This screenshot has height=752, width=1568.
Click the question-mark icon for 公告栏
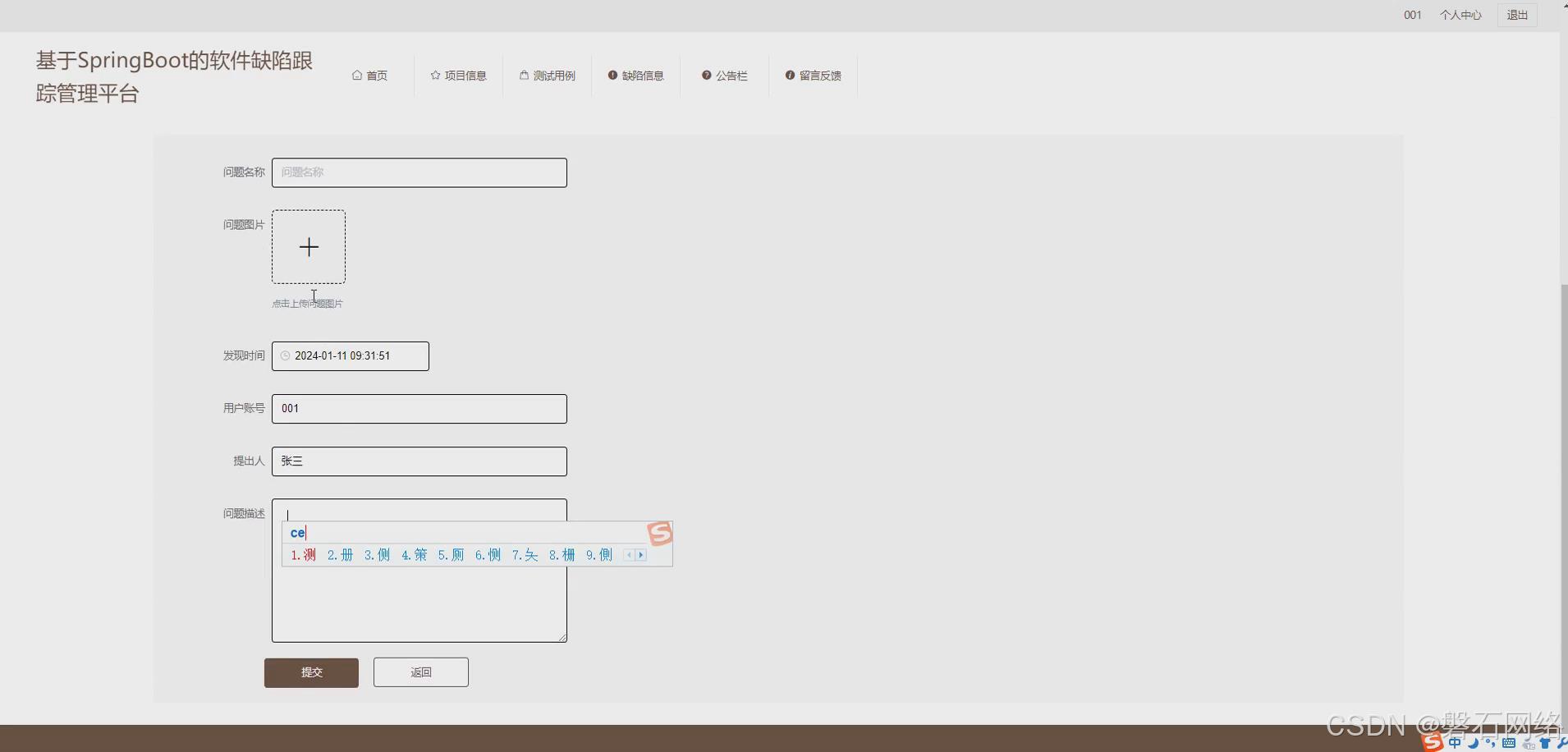(x=706, y=76)
